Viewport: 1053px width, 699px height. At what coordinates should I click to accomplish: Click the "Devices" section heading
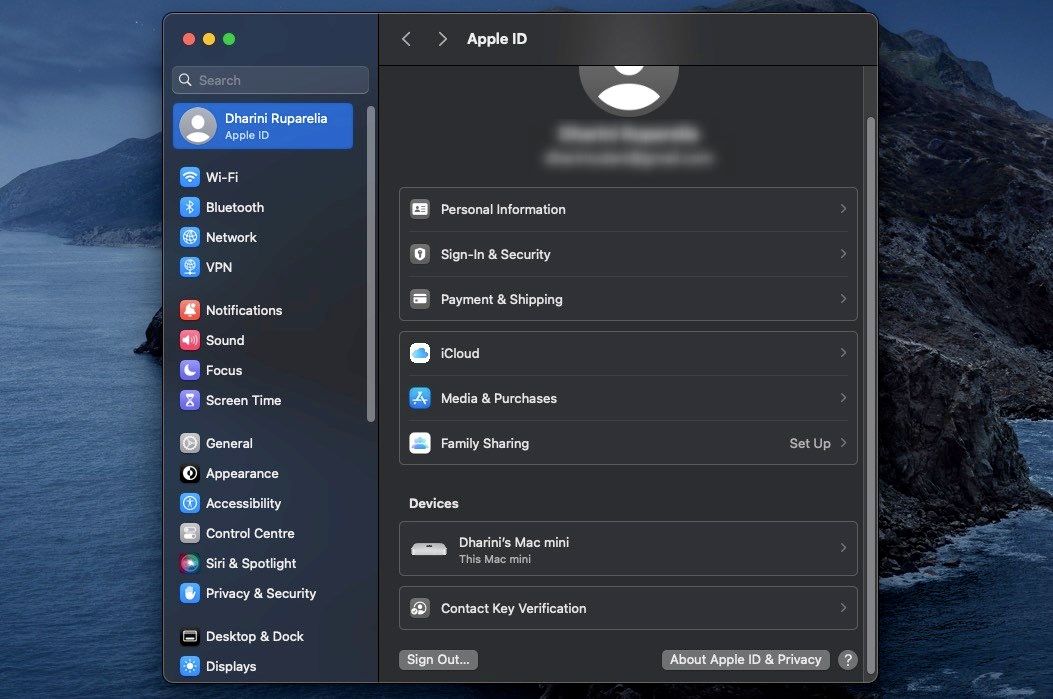[x=434, y=503]
